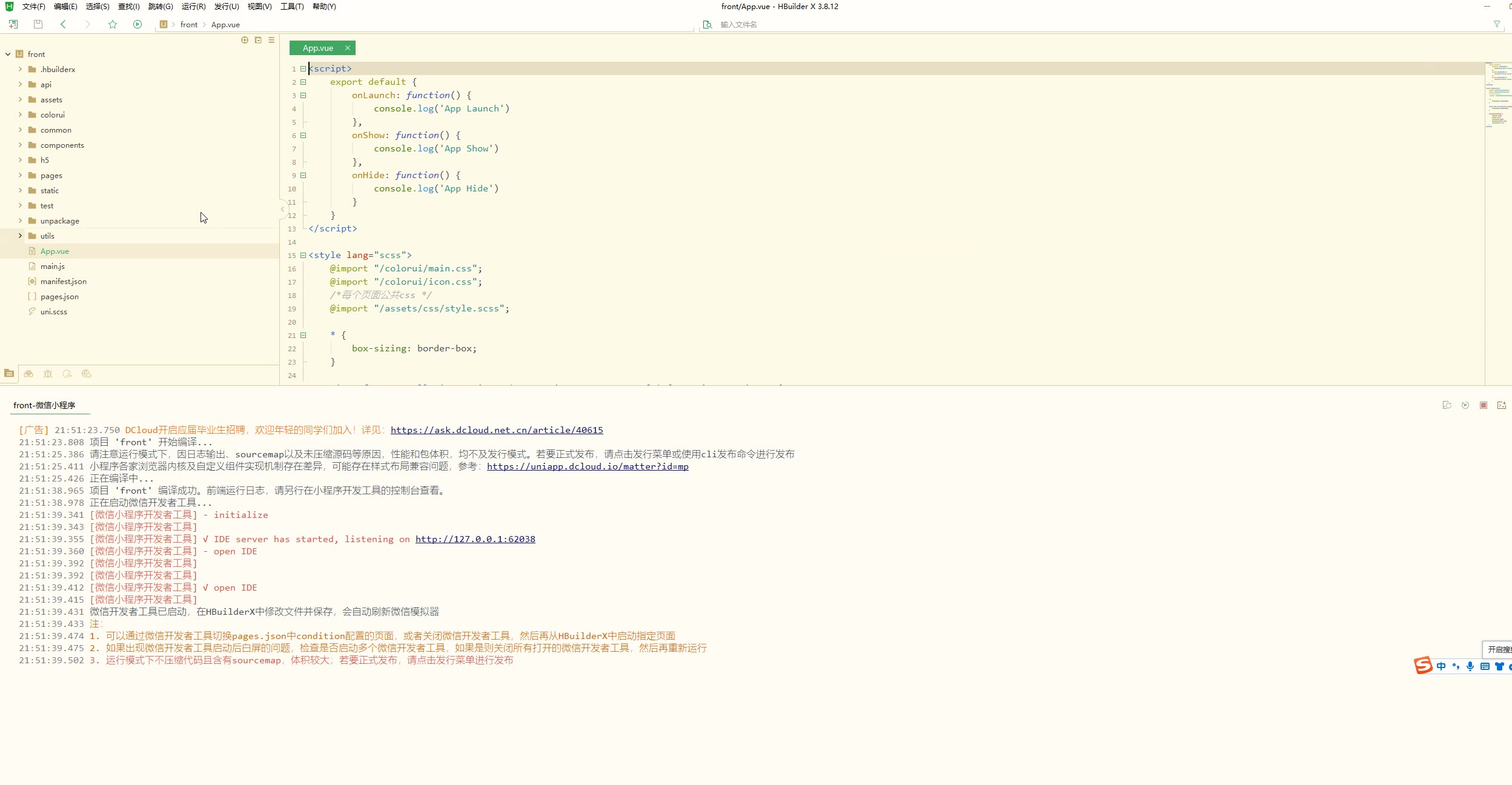Collapse the front project root

(8, 54)
